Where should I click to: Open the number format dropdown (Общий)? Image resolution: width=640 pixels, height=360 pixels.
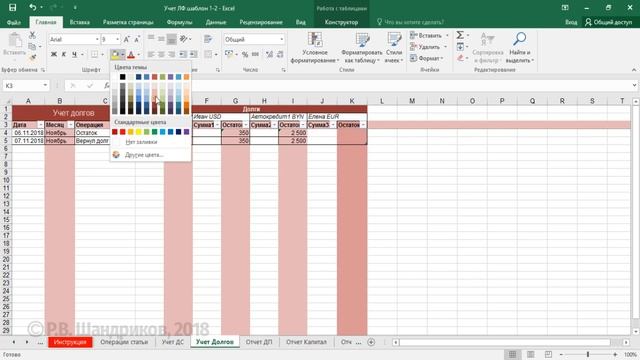[x=282, y=39]
